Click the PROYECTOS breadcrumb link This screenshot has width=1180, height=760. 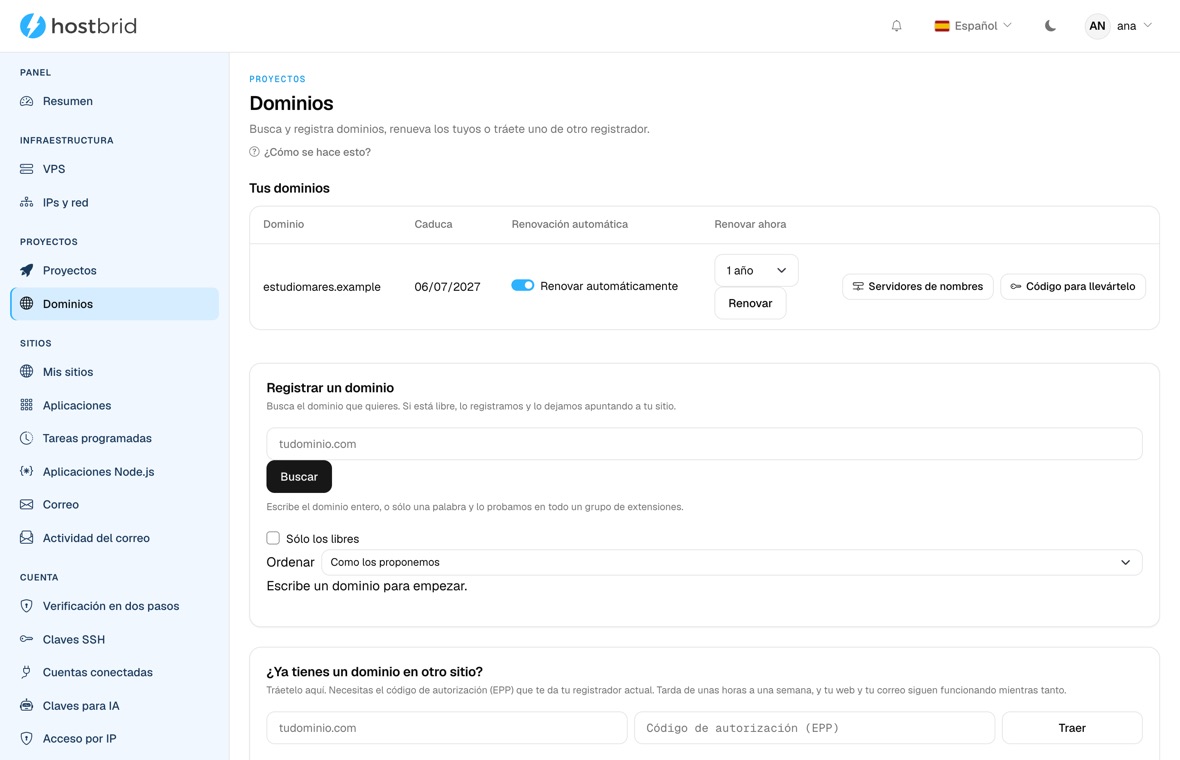(278, 79)
